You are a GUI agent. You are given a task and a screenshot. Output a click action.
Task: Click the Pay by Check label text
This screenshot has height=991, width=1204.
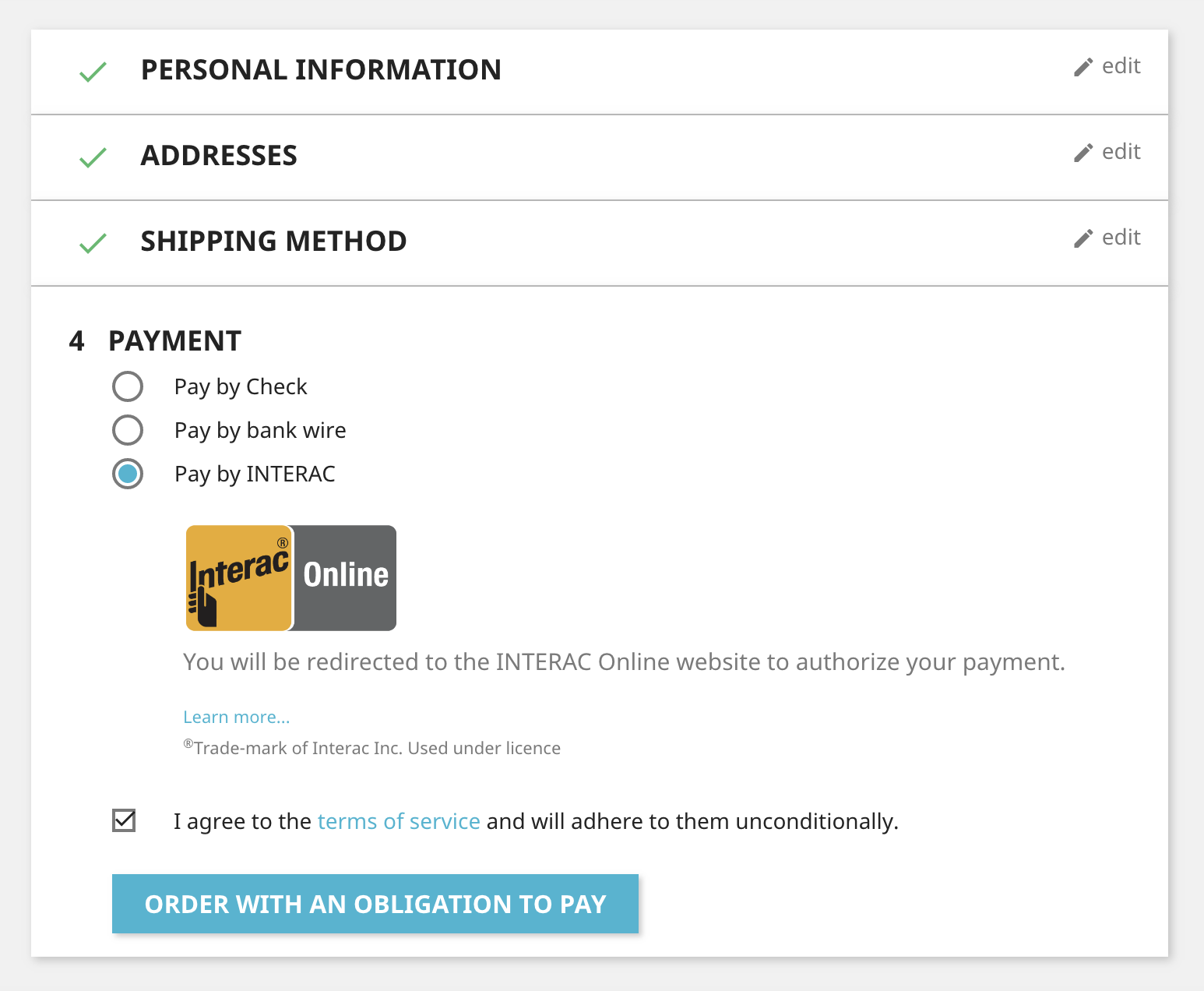pos(241,386)
